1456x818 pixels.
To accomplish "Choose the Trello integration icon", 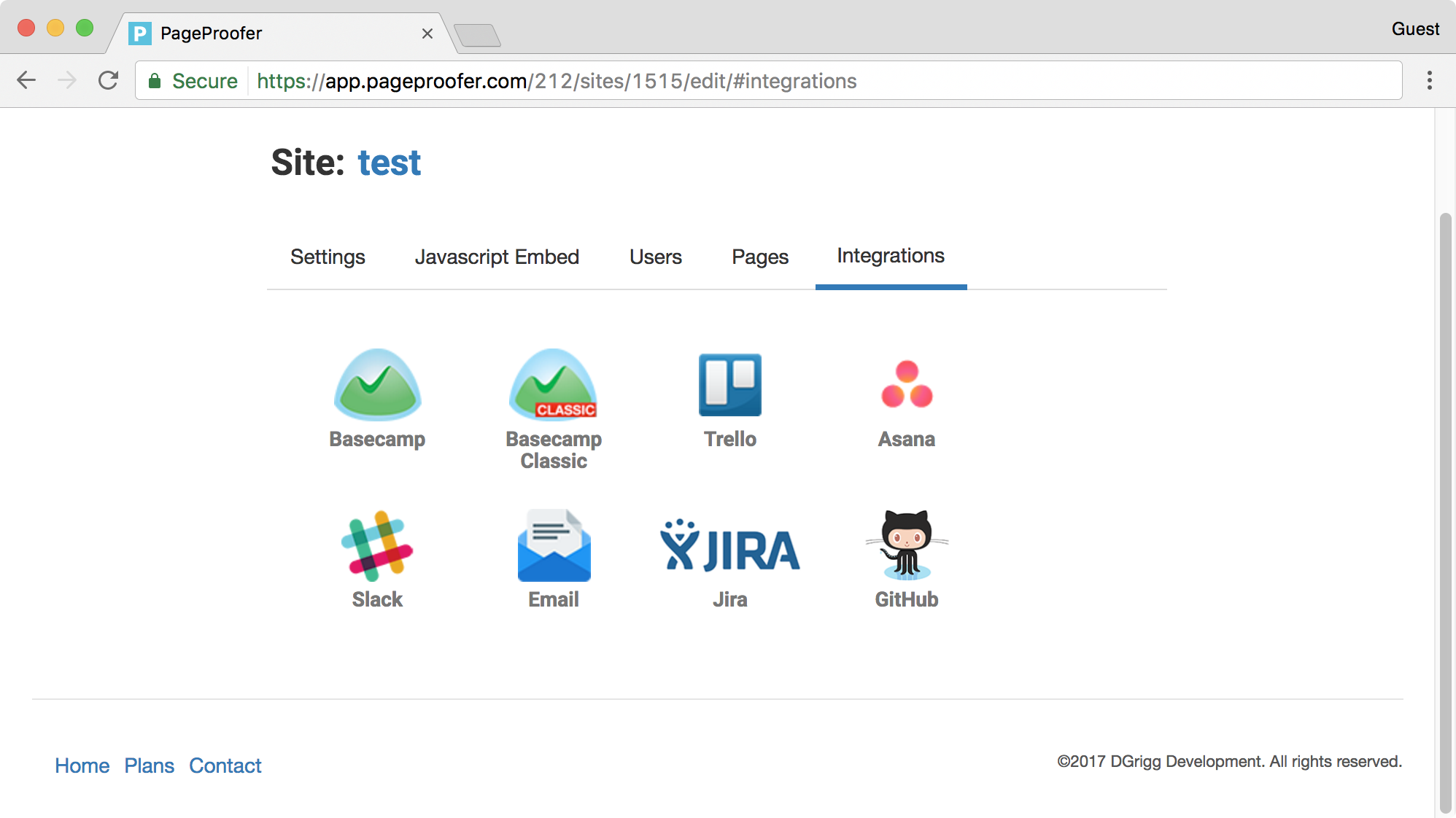I will pos(729,385).
